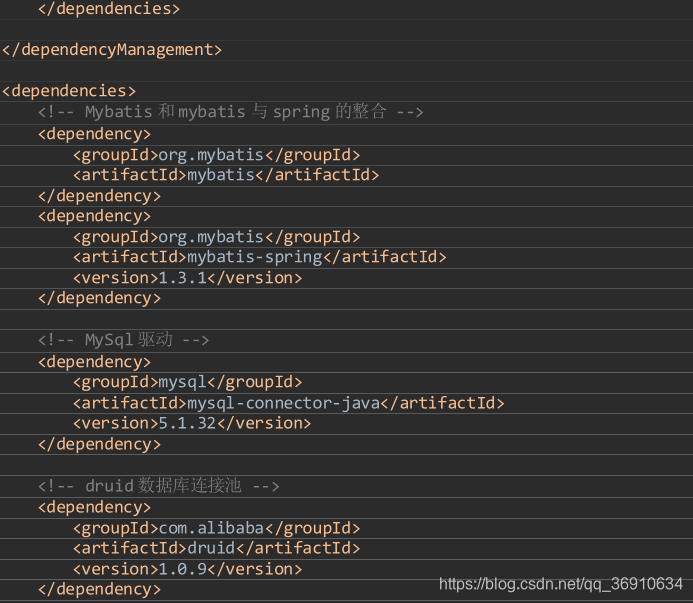Click the mybatis-spring artifactId line
Viewport: 693px width, 603px height.
point(260,257)
